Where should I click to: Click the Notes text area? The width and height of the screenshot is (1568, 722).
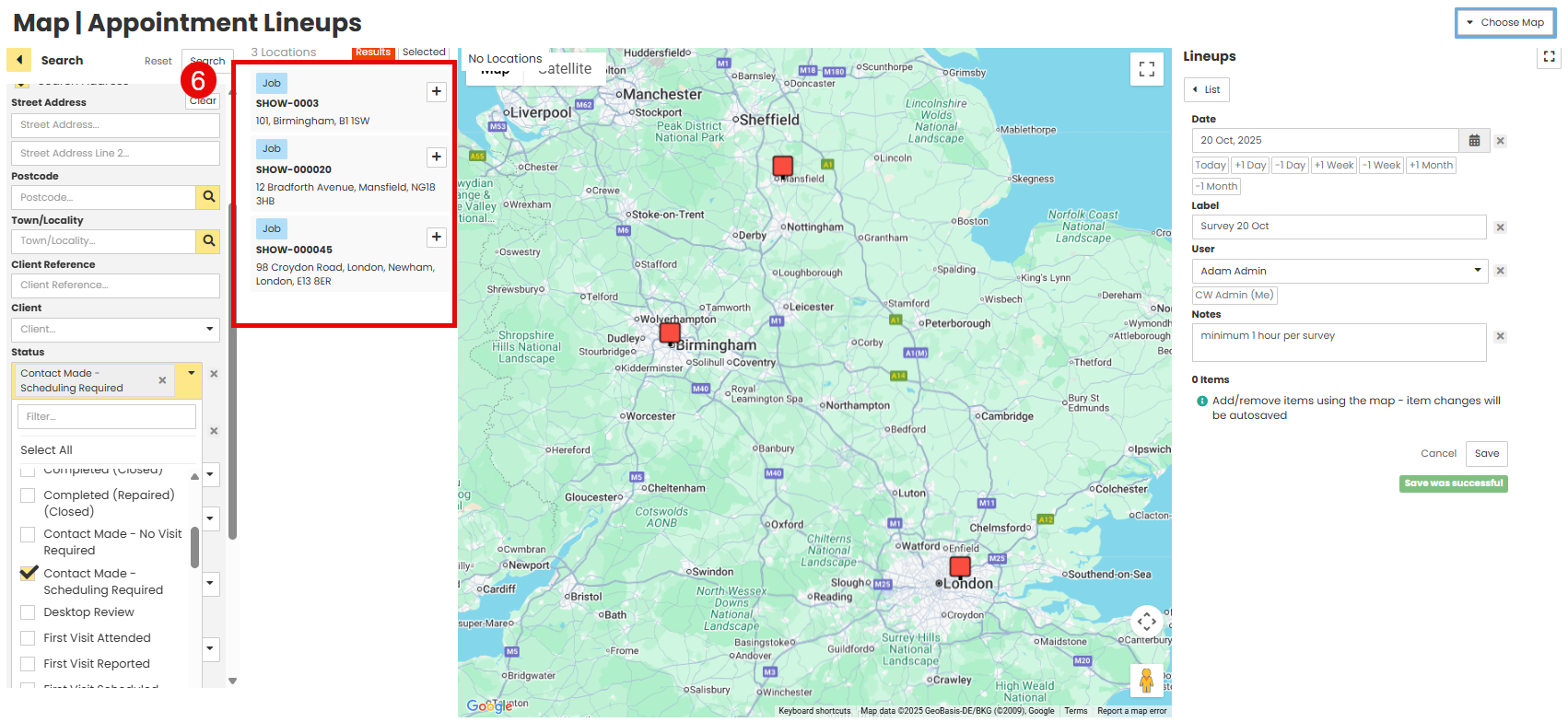[1339, 343]
